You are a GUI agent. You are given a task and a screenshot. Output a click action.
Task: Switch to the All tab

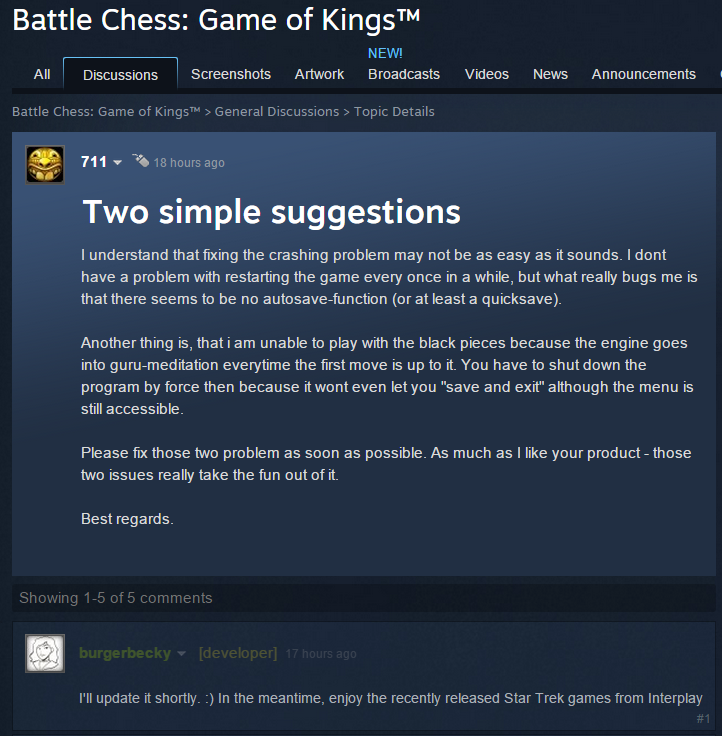pyautogui.click(x=42, y=74)
